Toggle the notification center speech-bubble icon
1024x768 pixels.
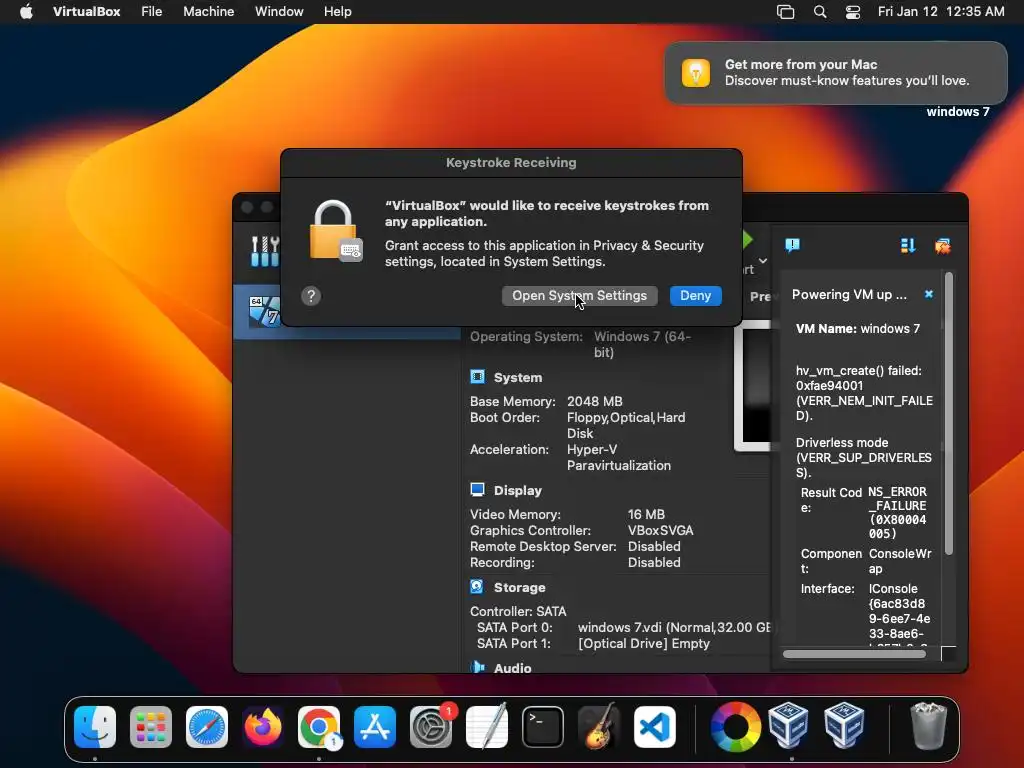pos(792,246)
